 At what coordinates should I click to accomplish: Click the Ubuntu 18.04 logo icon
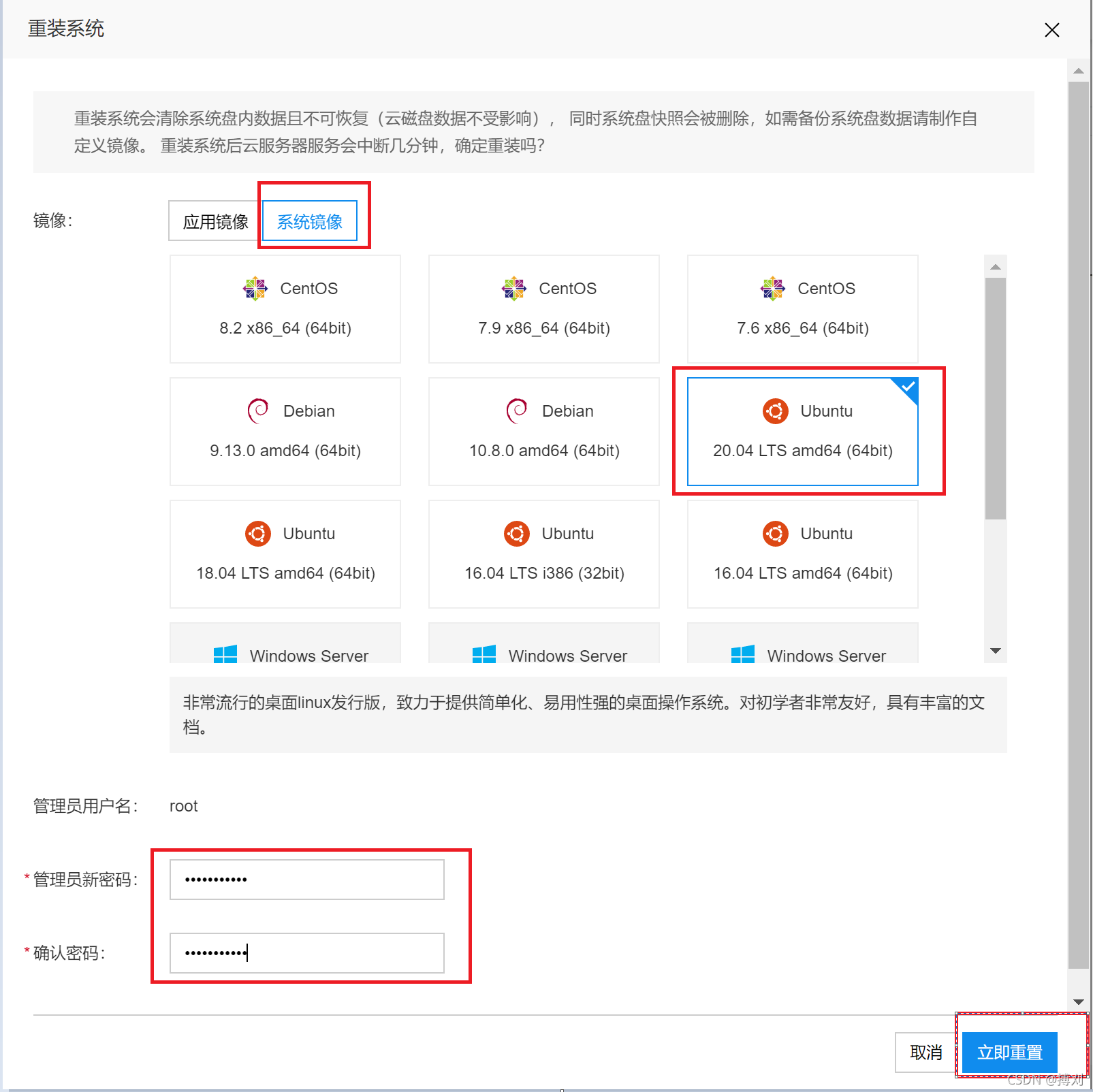tap(258, 534)
